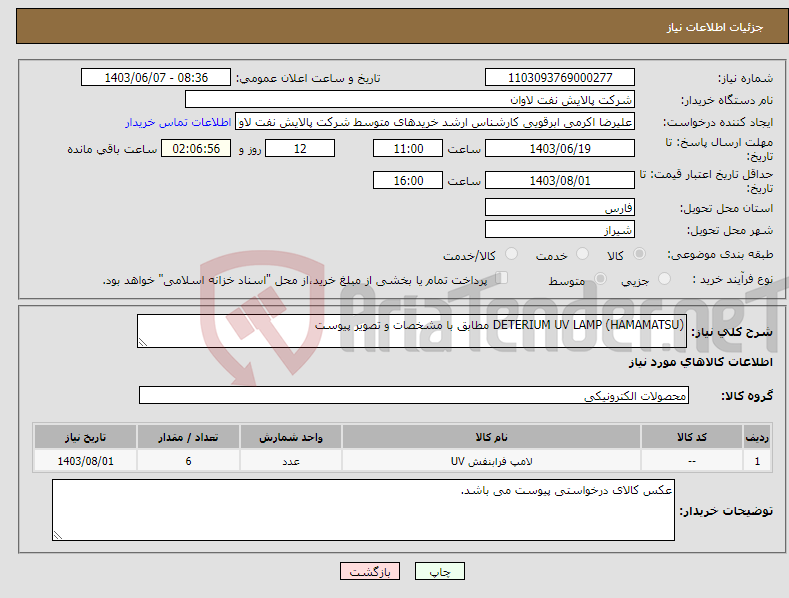
Task: Click the گروه کالا field محصولات الکترونیکی
Action: tap(414, 395)
